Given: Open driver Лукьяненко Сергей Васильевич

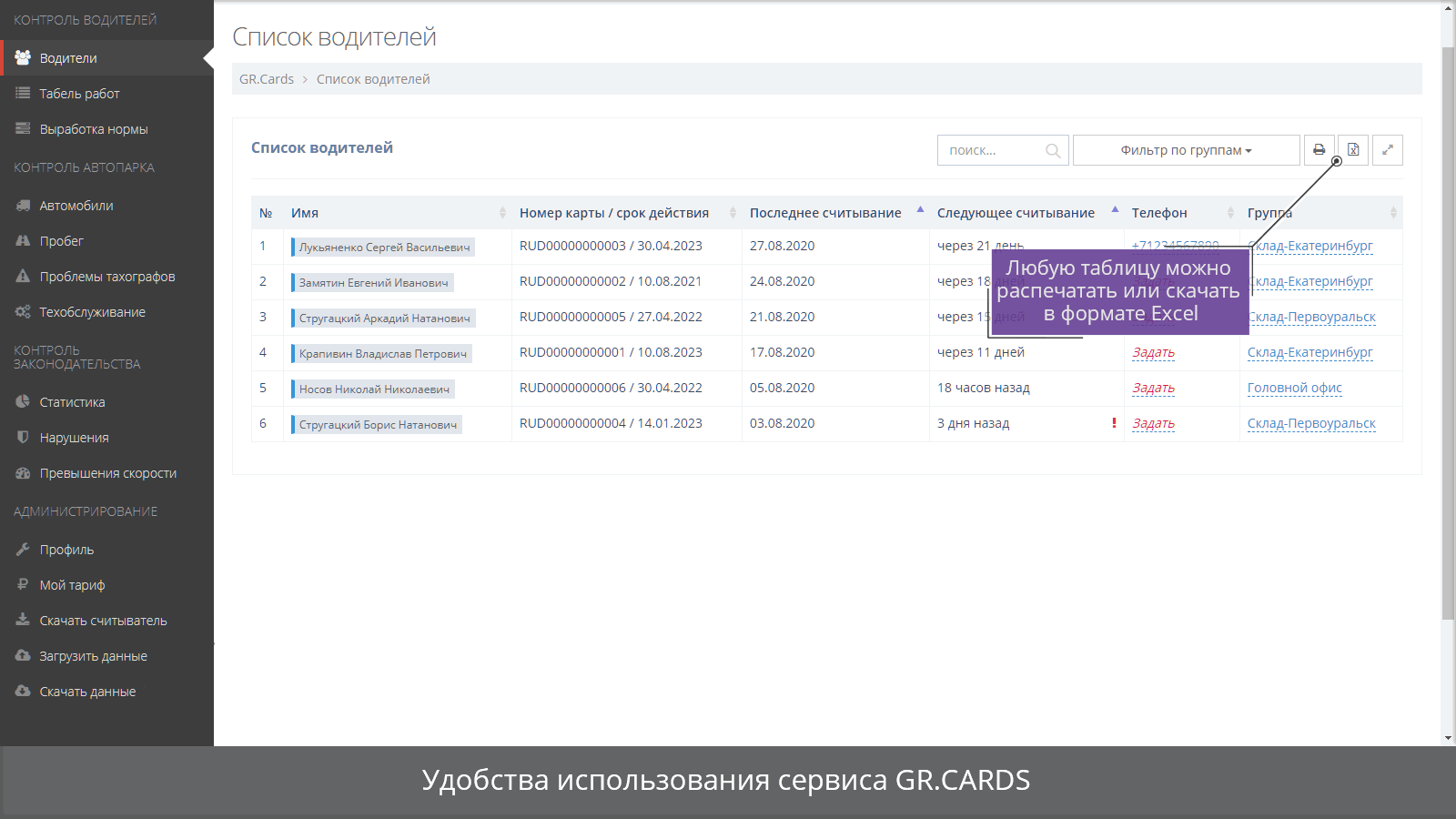Looking at the screenshot, I should pos(384,247).
